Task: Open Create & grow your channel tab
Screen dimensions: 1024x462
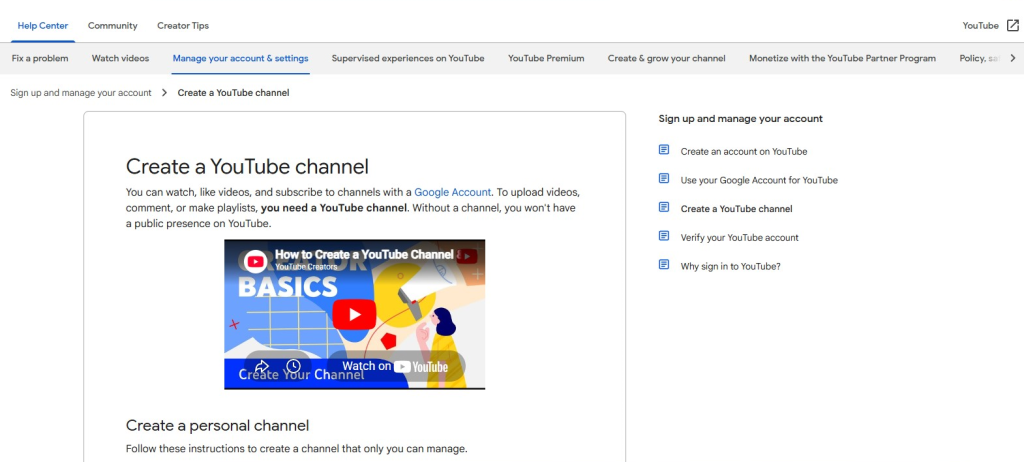Action: point(667,58)
